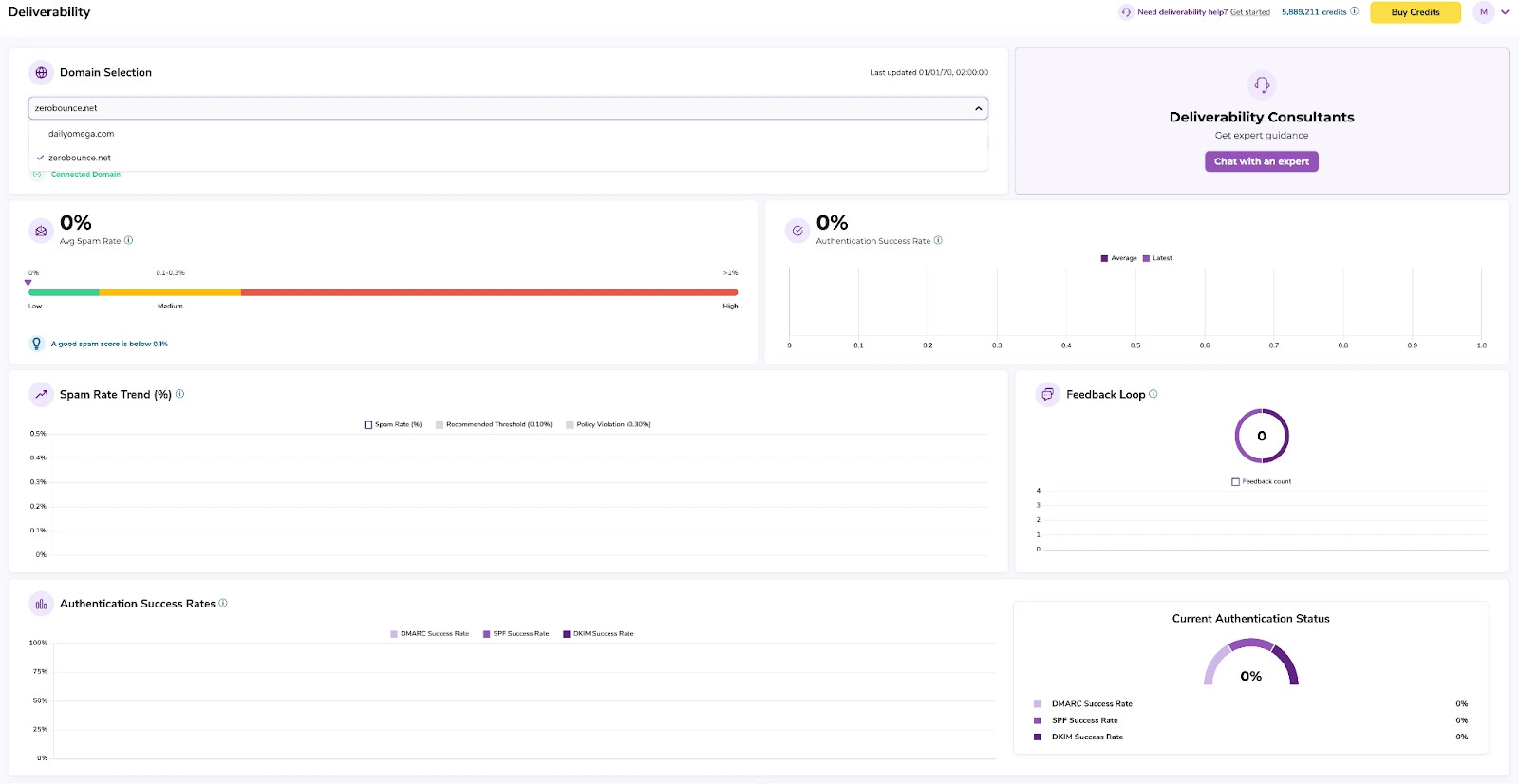The height and width of the screenshot is (784, 1519).
Task: Click SPF Success Rate swatch in status list
Action: (1037, 720)
